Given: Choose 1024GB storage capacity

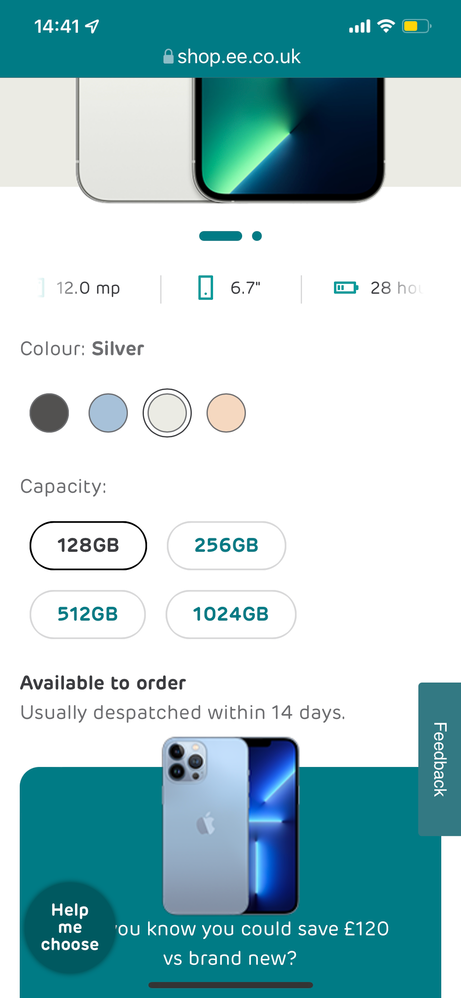Looking at the screenshot, I should pos(230,614).
